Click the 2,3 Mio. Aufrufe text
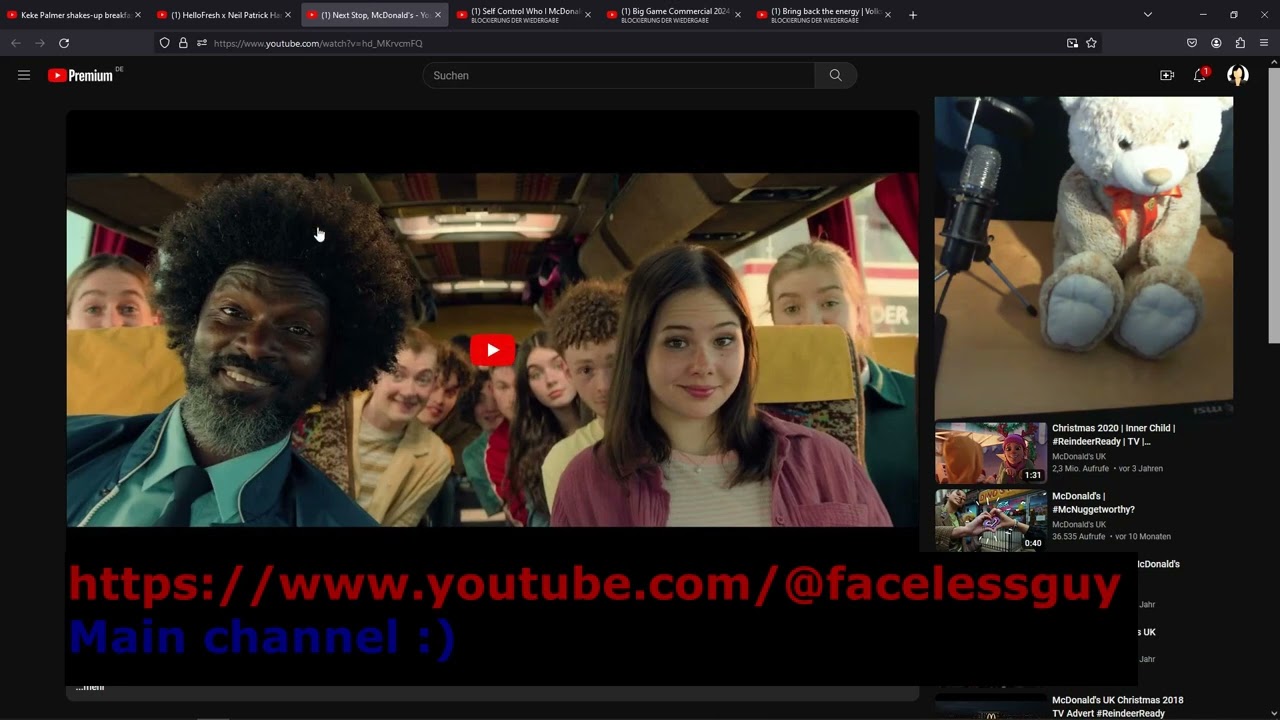The image size is (1280, 720). (1080, 468)
